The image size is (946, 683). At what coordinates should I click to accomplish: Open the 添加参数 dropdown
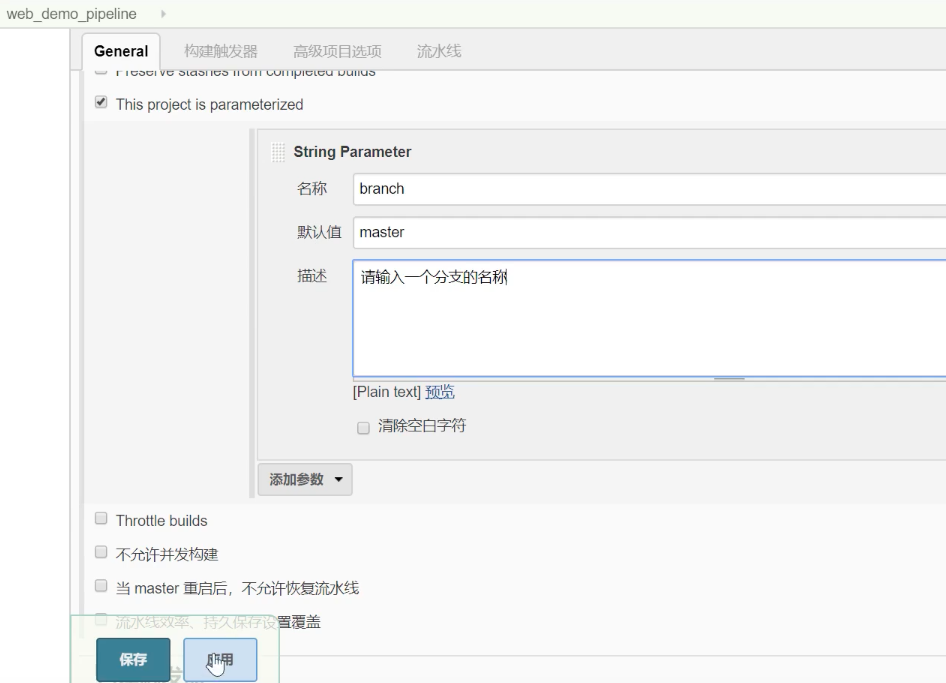[x=305, y=480]
